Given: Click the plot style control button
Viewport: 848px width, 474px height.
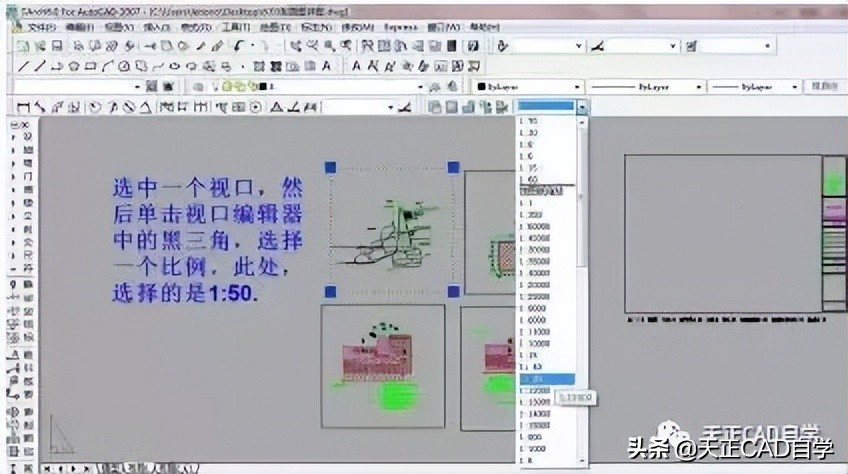Looking at the screenshot, I should (x=824, y=86).
